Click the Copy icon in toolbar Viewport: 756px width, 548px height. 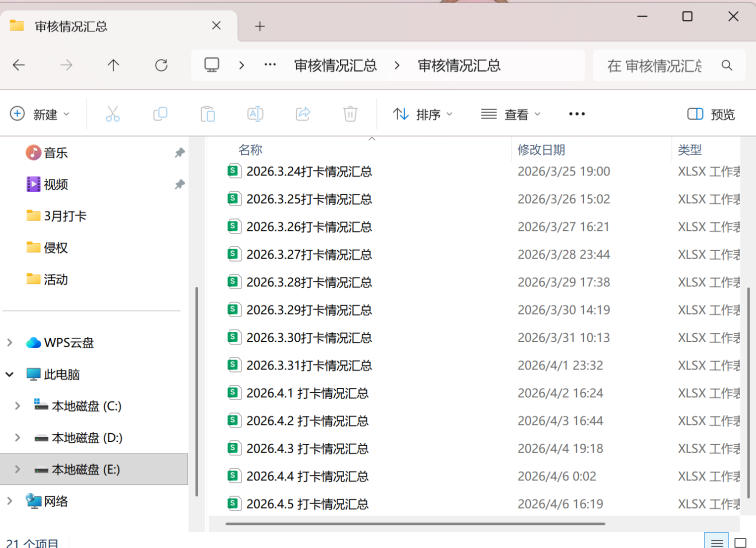pos(160,114)
